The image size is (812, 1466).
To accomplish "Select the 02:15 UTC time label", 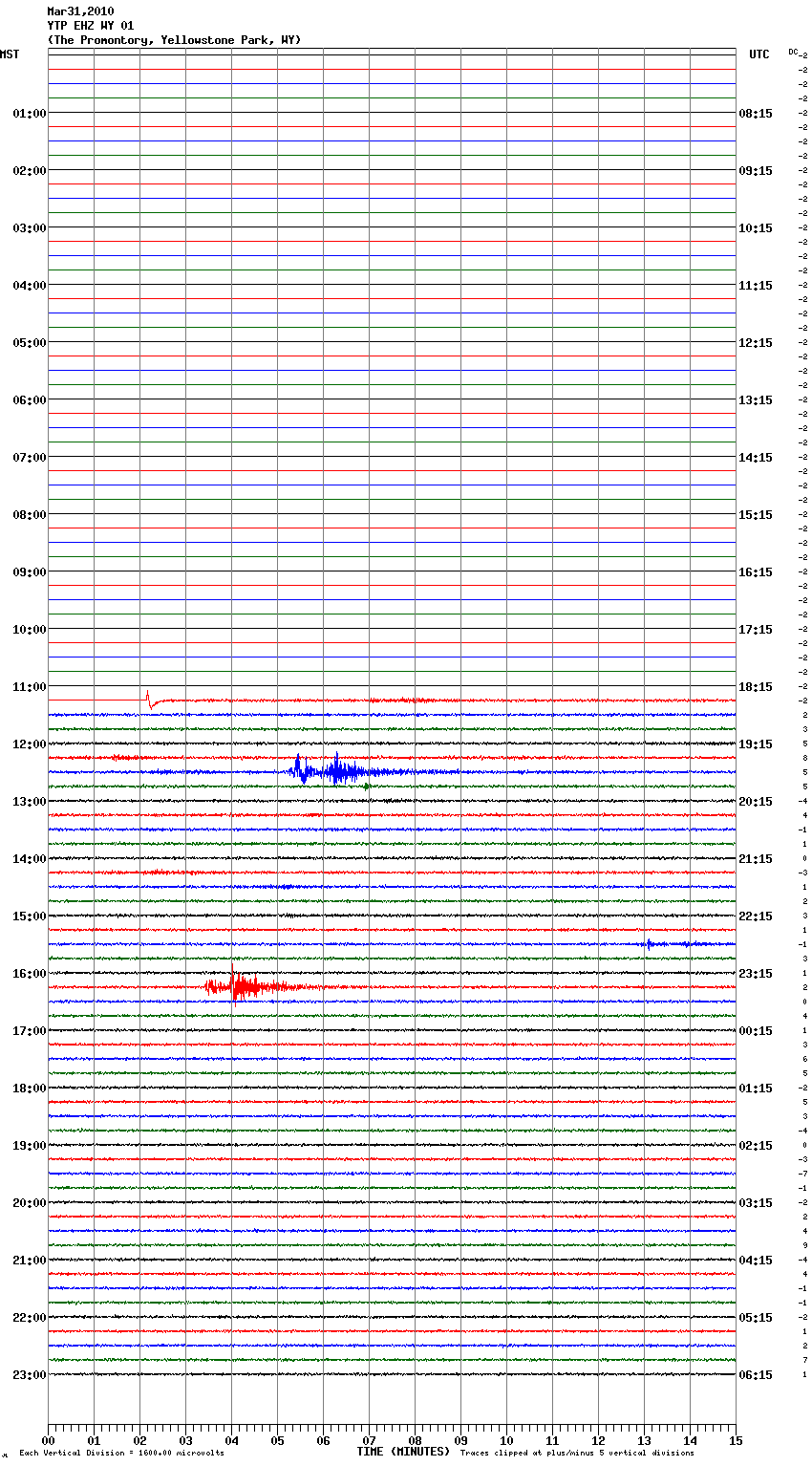I will click(756, 1146).
